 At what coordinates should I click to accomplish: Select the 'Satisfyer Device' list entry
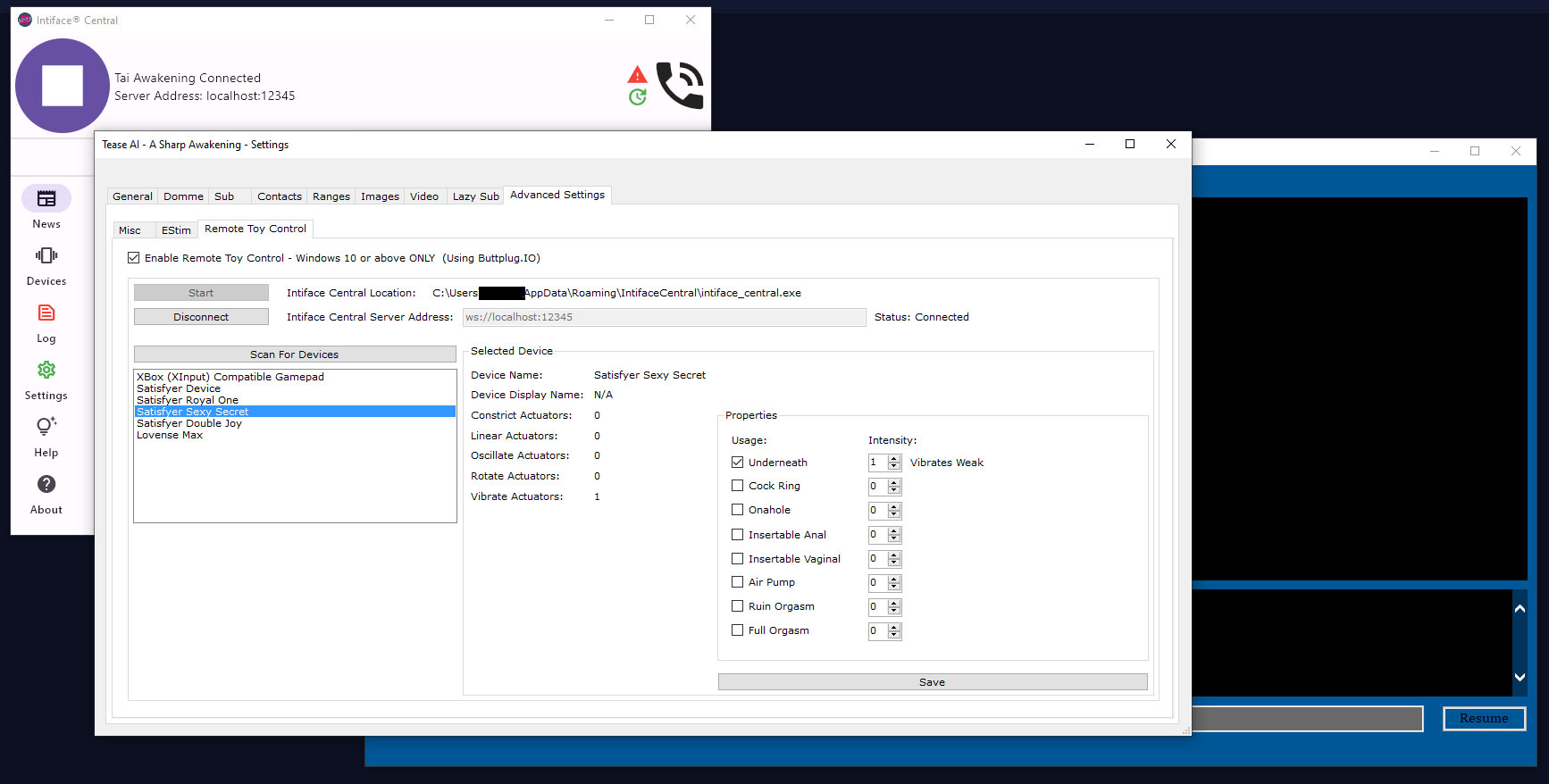pyautogui.click(x=295, y=388)
